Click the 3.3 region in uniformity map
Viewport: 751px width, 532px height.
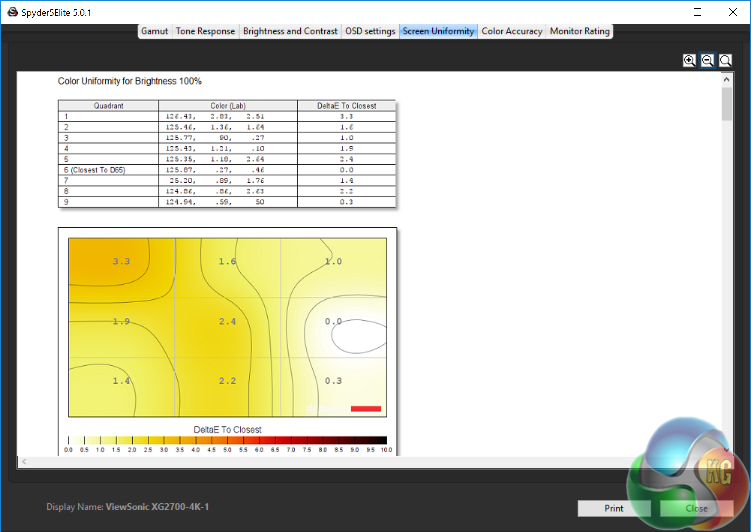(x=121, y=261)
